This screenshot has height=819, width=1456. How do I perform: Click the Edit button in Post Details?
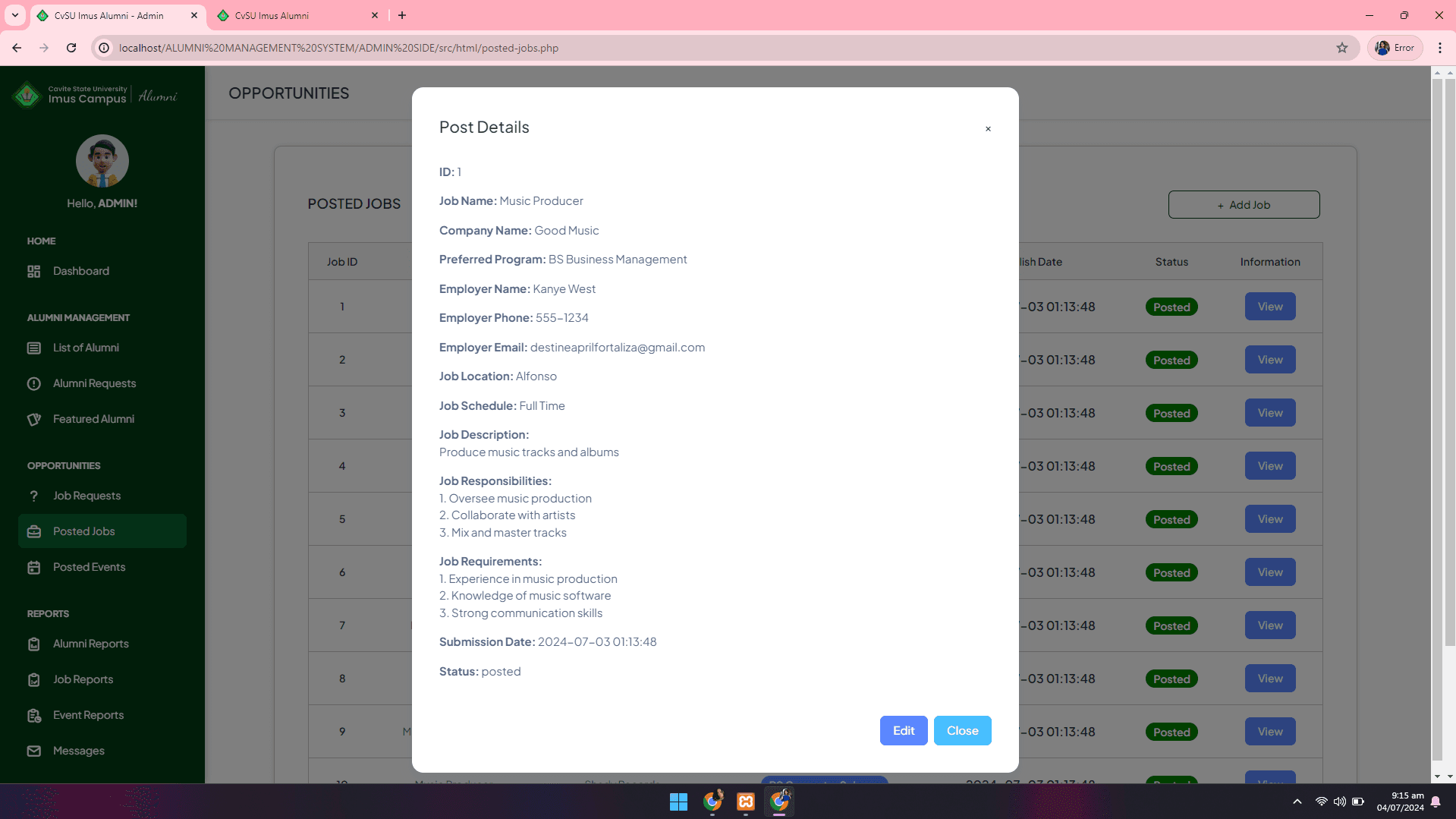pyautogui.click(x=904, y=730)
